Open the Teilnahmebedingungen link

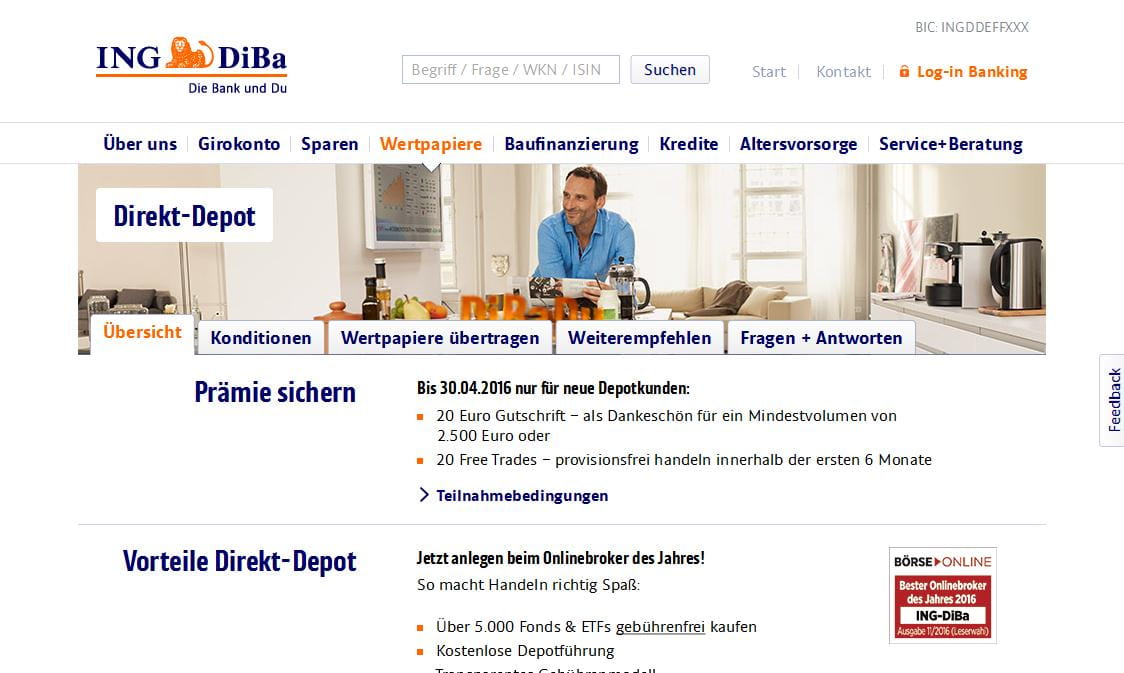(x=522, y=495)
